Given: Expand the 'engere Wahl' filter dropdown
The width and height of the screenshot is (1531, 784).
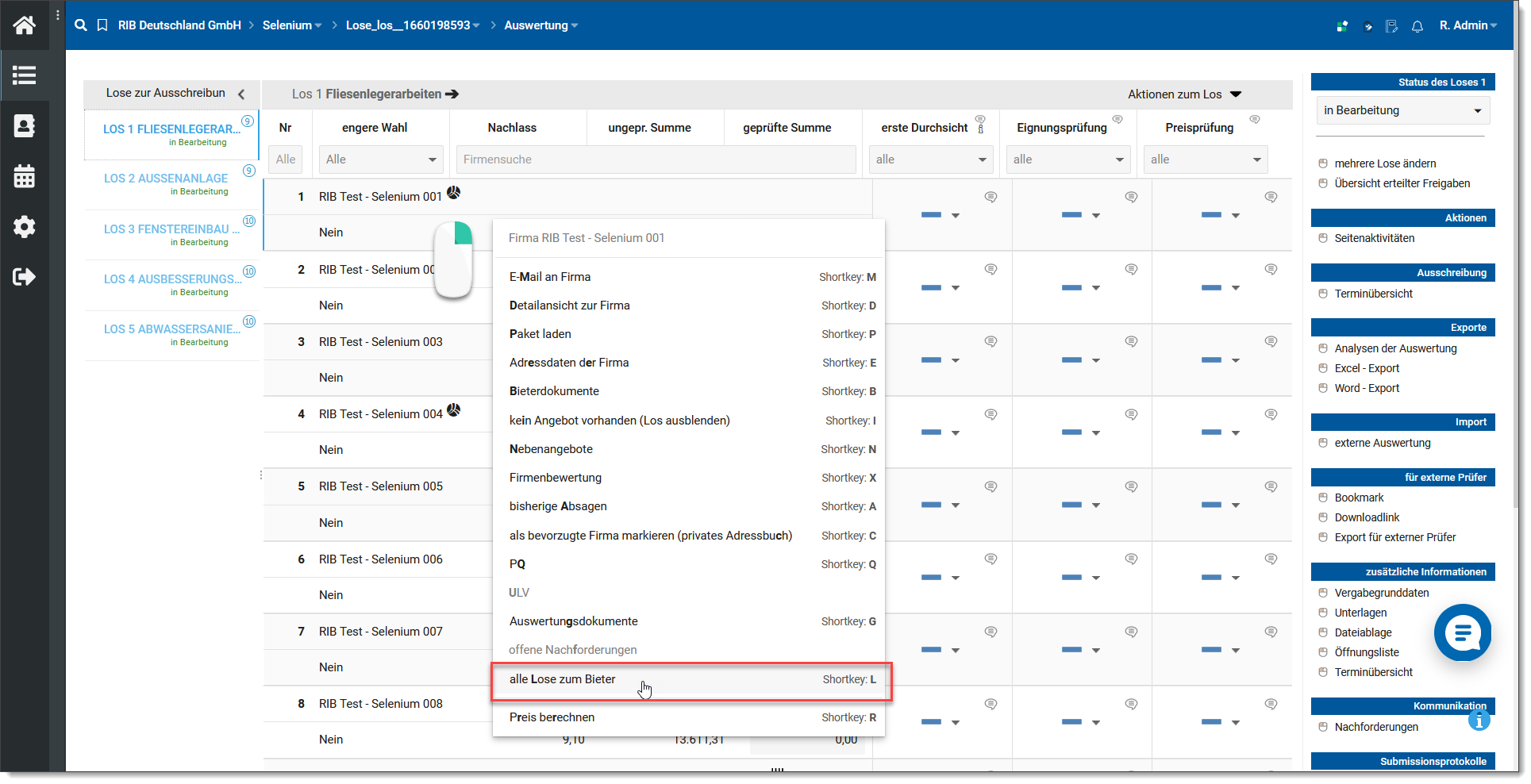Looking at the screenshot, I should pyautogui.click(x=381, y=159).
